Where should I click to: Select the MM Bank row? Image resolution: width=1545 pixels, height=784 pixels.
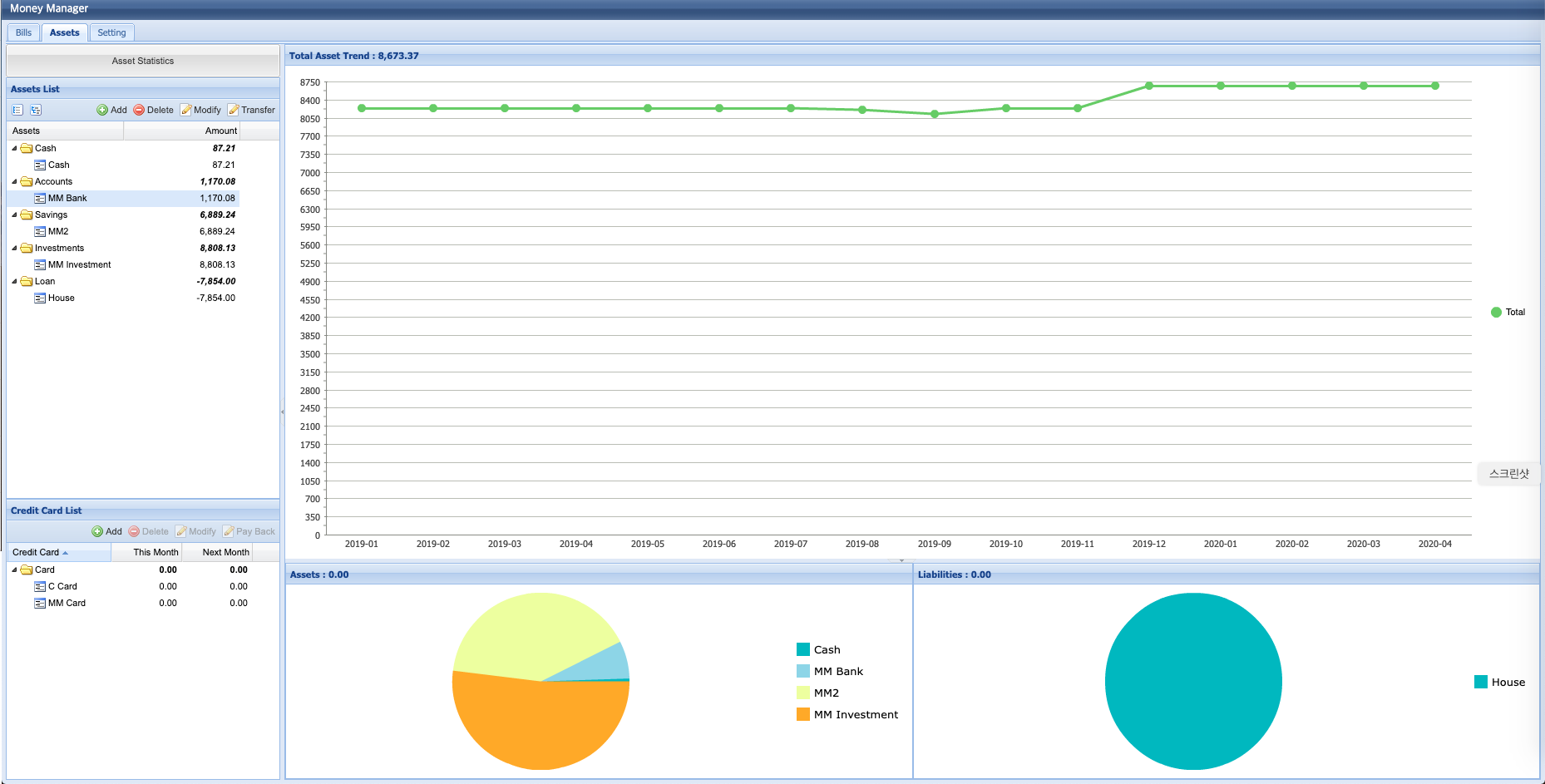123,198
